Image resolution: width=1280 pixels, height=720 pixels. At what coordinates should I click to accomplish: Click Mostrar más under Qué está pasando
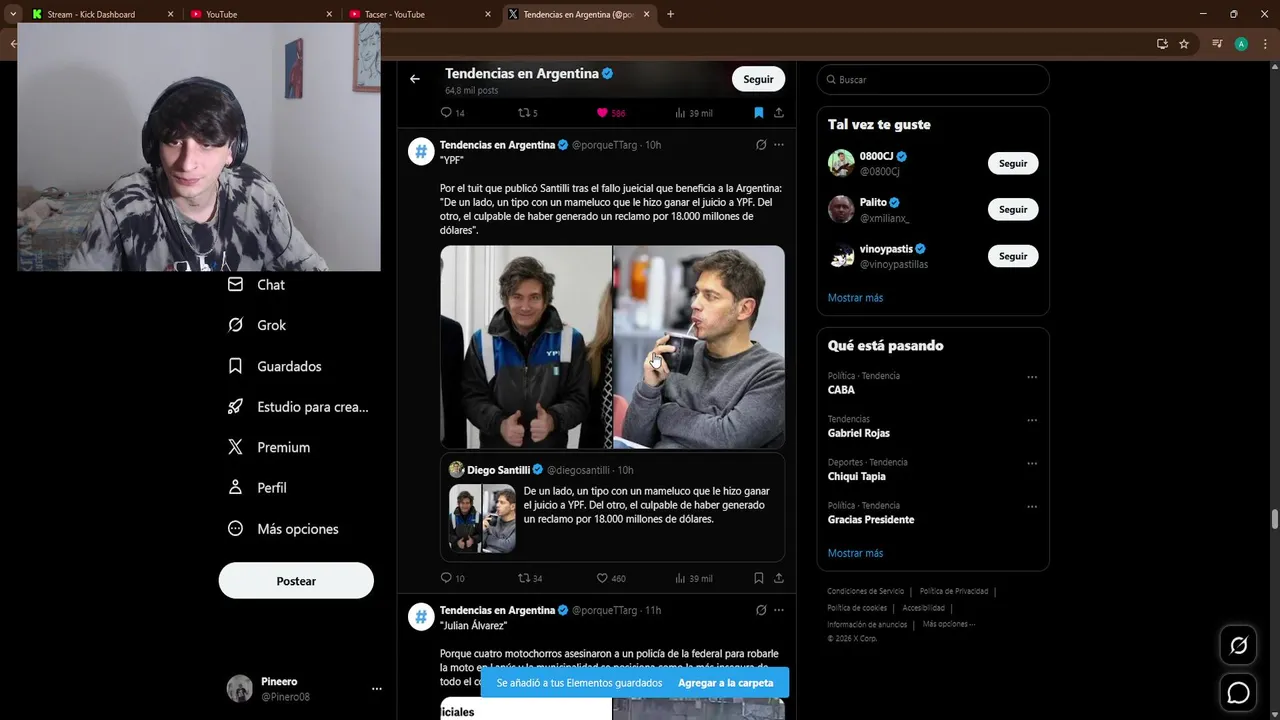point(855,553)
